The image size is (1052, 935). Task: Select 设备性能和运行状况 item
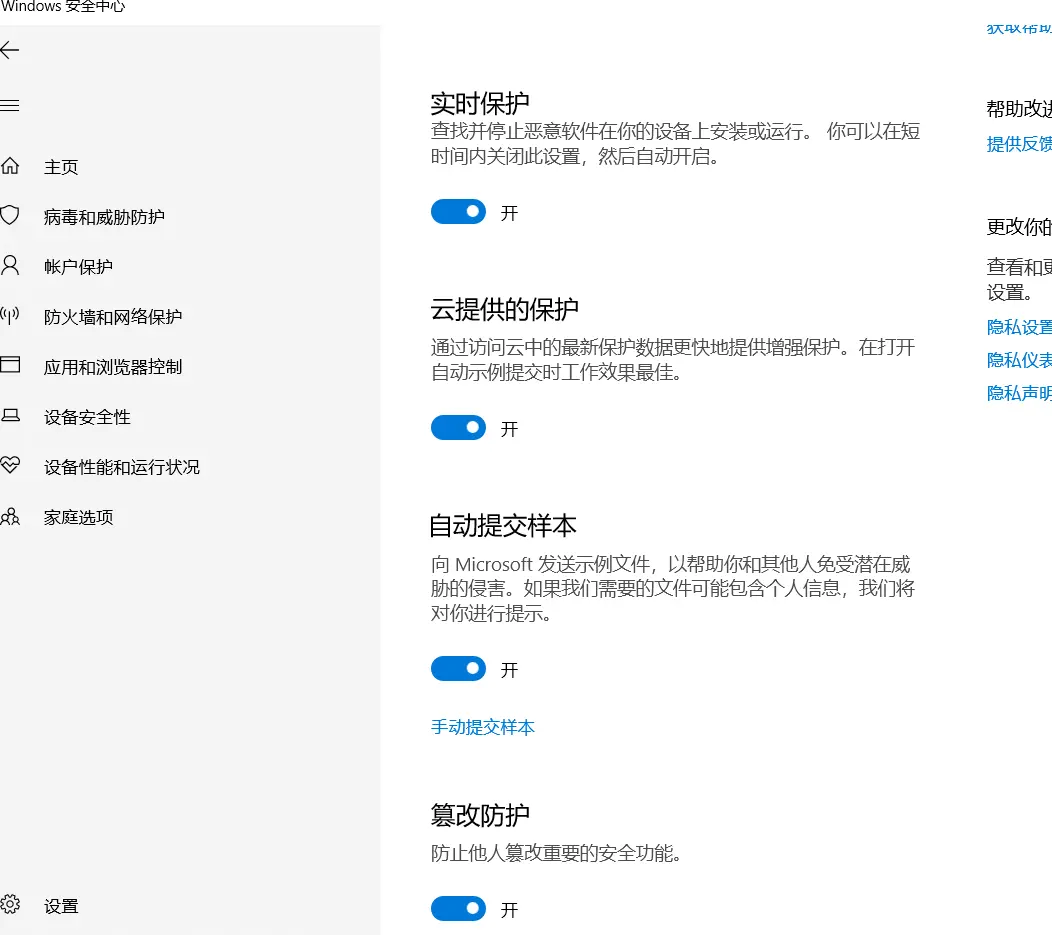[x=121, y=467]
